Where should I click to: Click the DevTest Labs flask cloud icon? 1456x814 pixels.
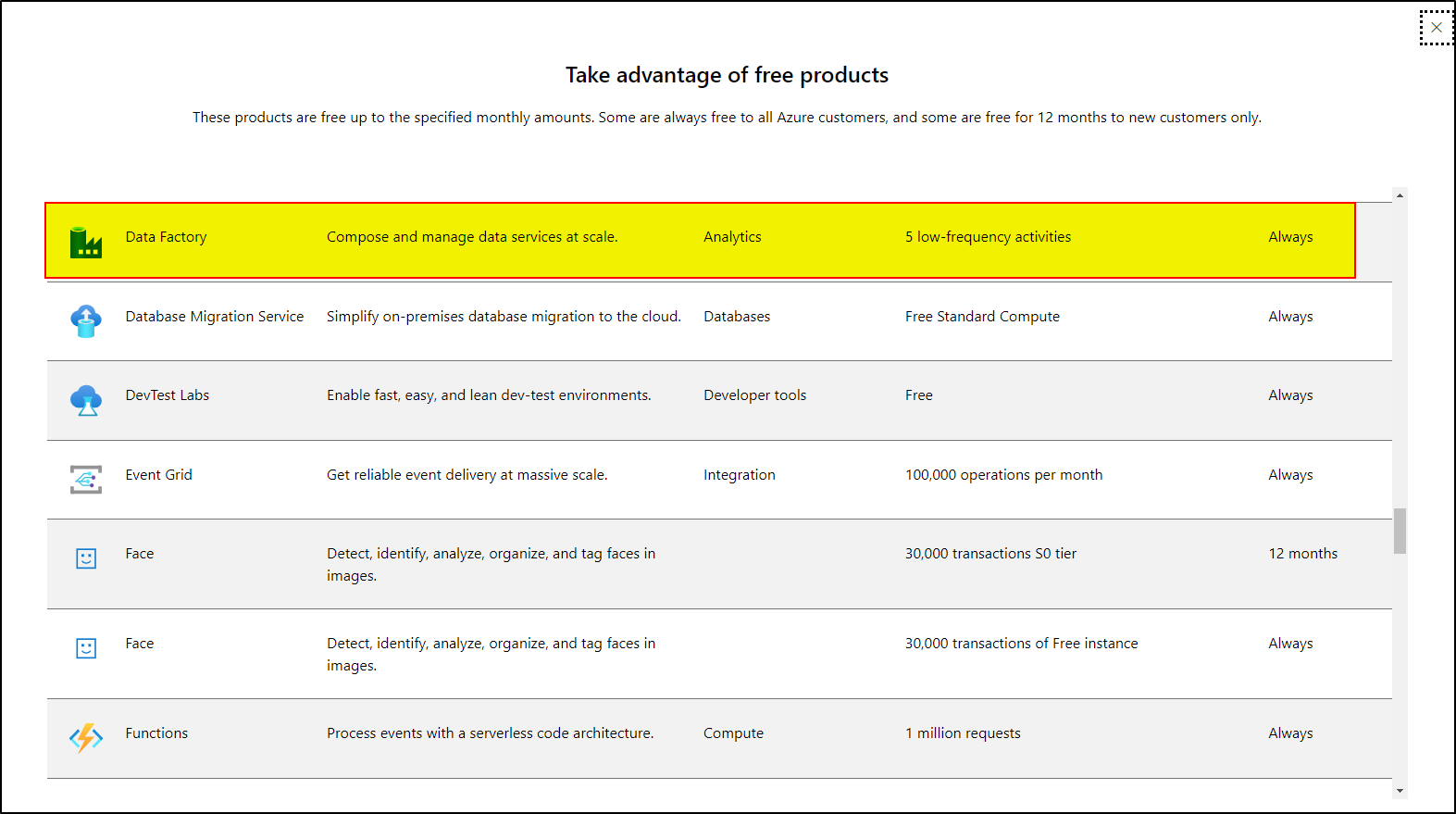tap(86, 400)
